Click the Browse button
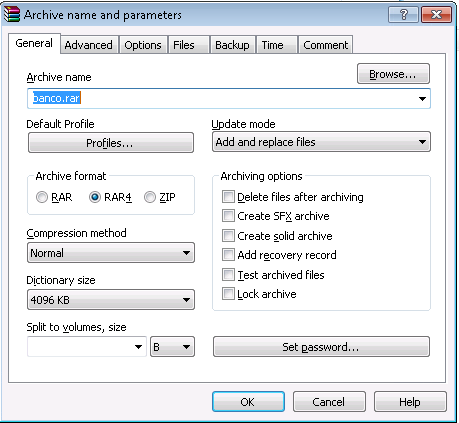 point(393,74)
